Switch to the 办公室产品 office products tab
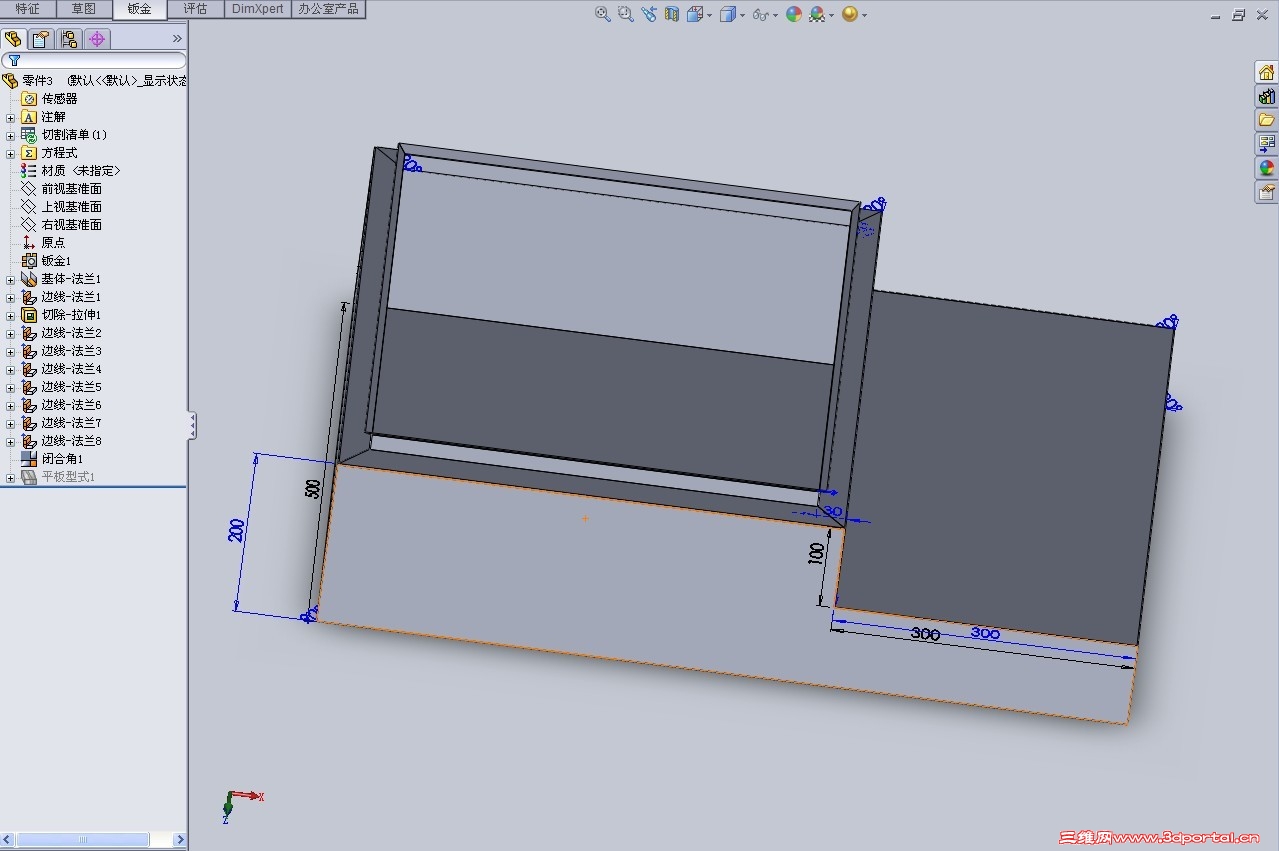Viewport: 1279px width, 851px height. [328, 9]
